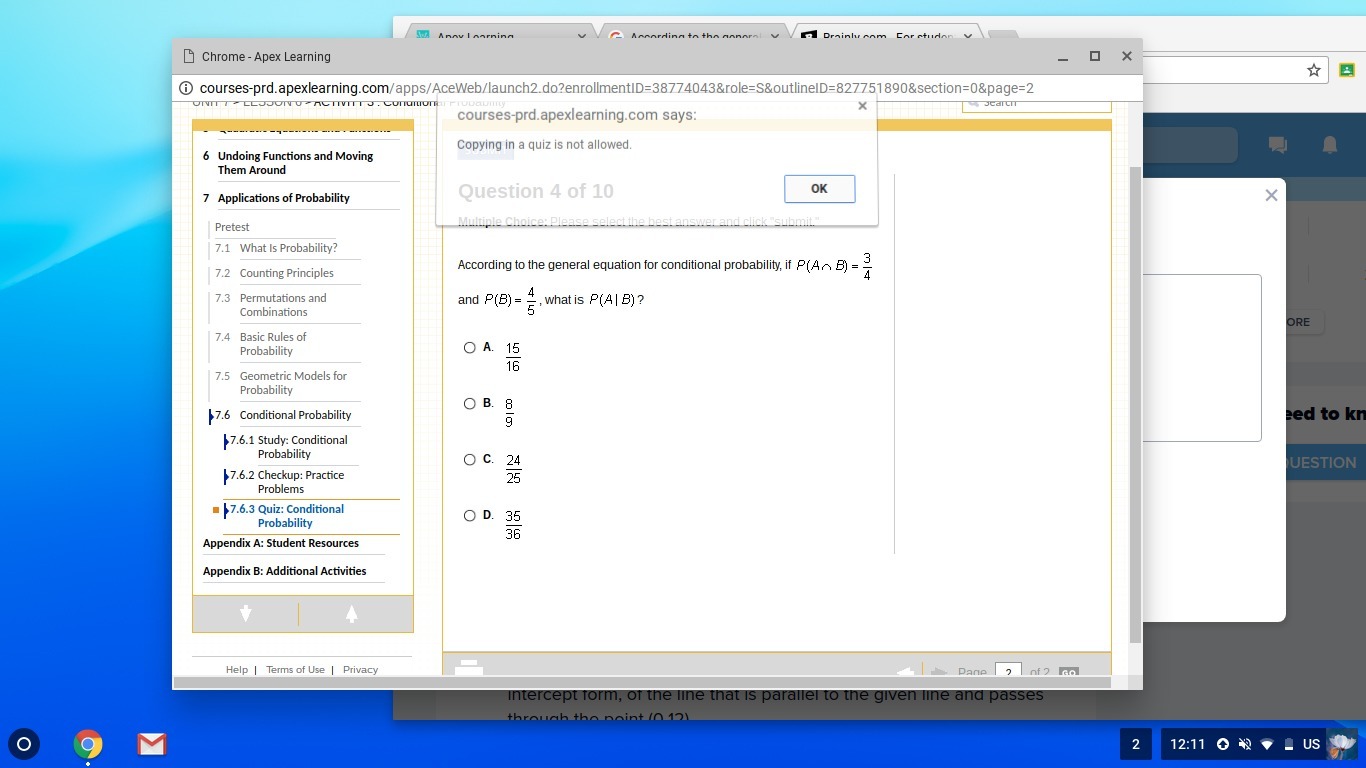
Task: Select answer C, 24/25
Action: (470, 460)
